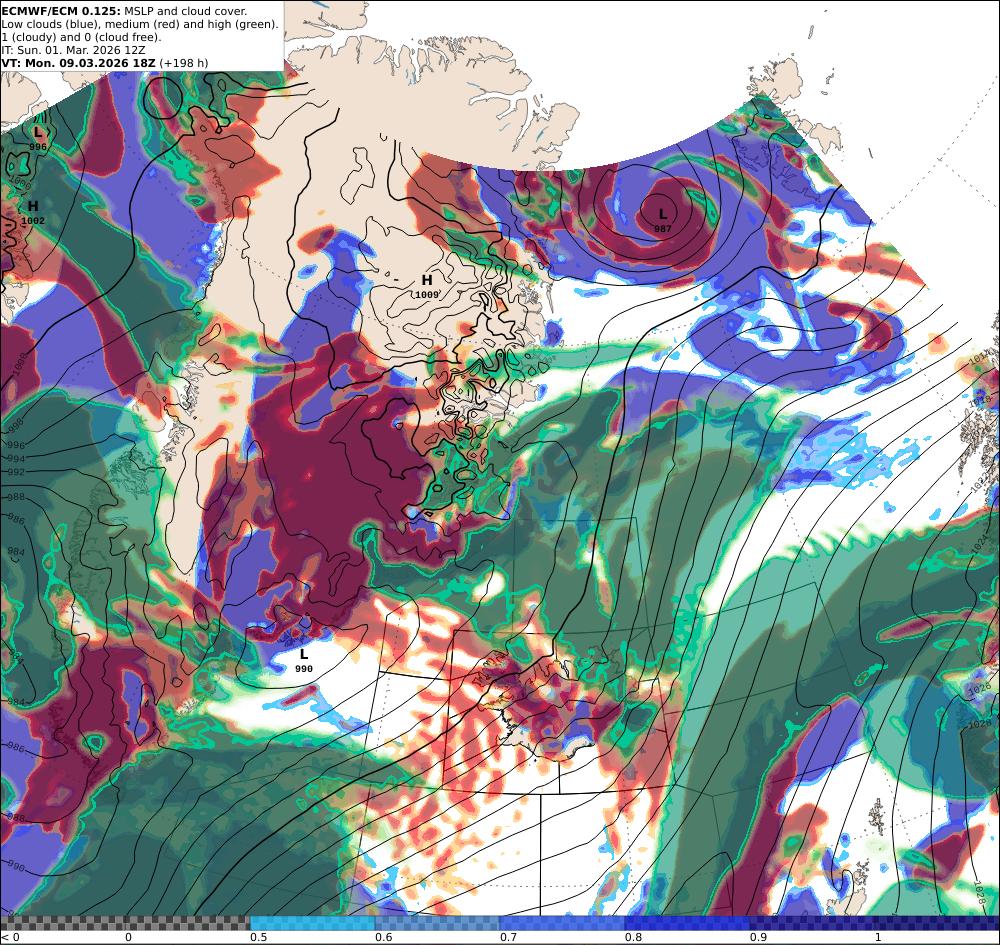1000x945 pixels.
Task: Click the text "1 (cloudy) and 0 (cloud free)."
Action: [82, 37]
